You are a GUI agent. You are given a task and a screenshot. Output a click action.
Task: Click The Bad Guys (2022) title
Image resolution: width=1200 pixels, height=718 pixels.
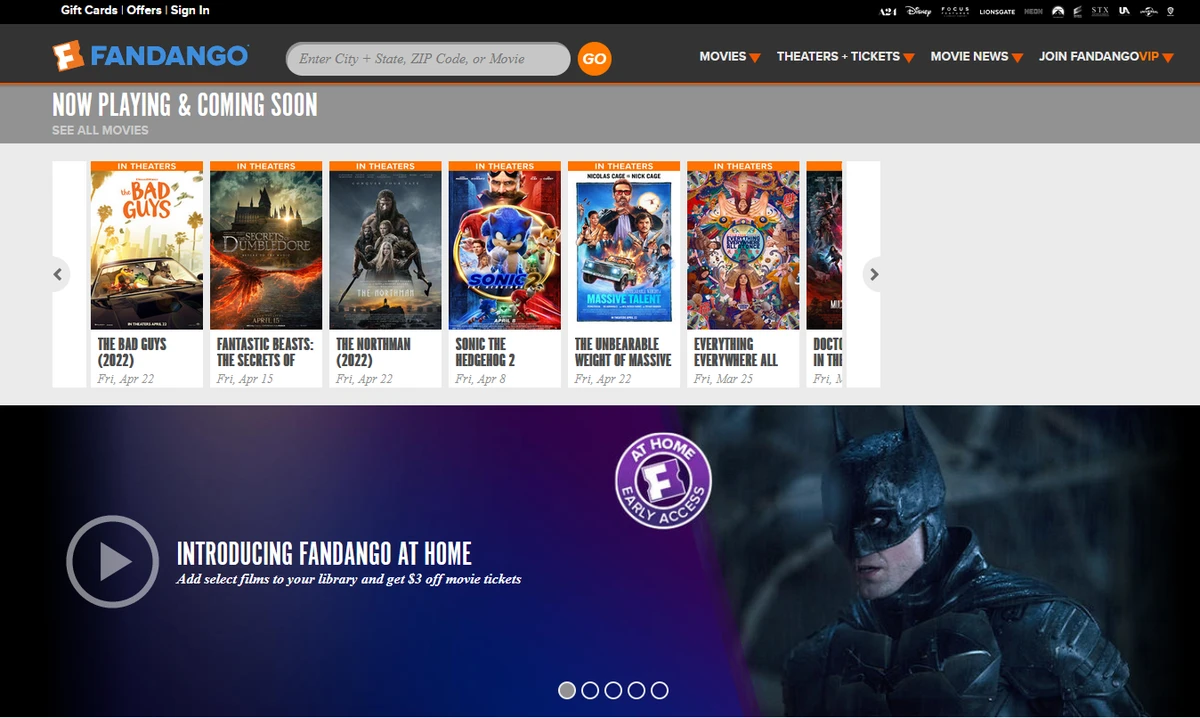[x=132, y=352]
